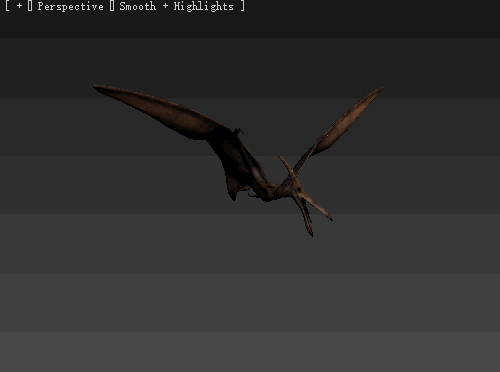Click the tip of the left wing

click(x=94, y=86)
